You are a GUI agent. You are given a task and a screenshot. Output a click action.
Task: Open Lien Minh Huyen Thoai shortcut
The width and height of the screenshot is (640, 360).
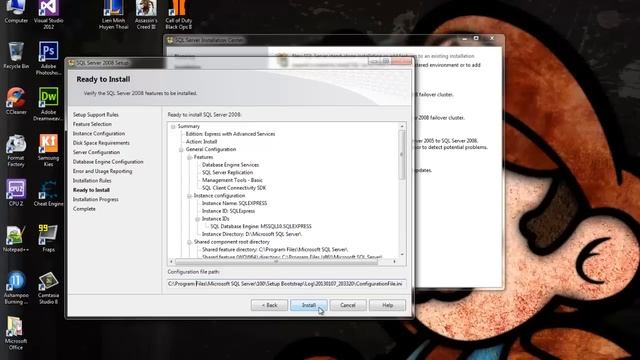113,15
